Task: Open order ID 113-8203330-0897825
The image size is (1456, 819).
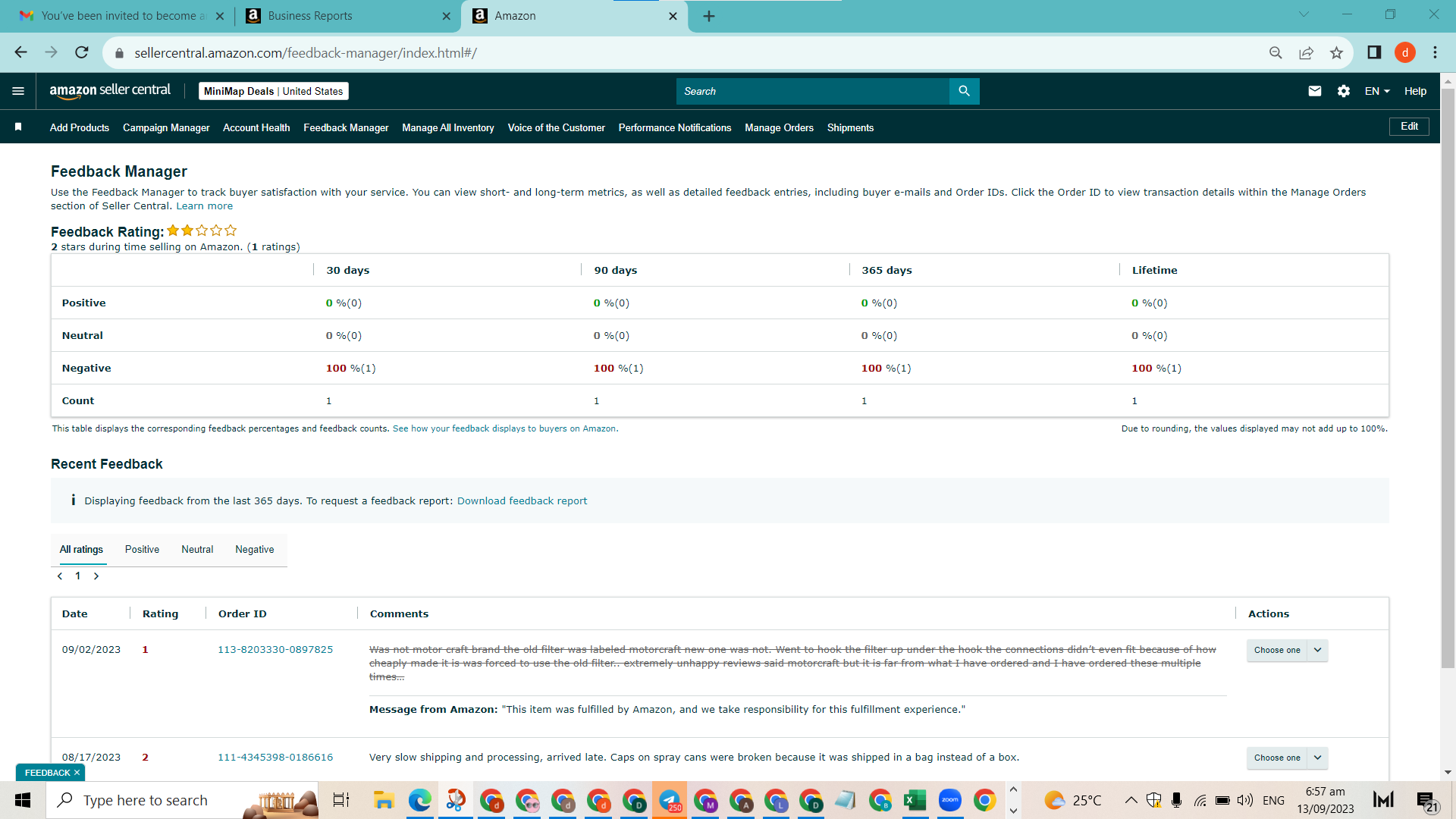Action: (275, 650)
